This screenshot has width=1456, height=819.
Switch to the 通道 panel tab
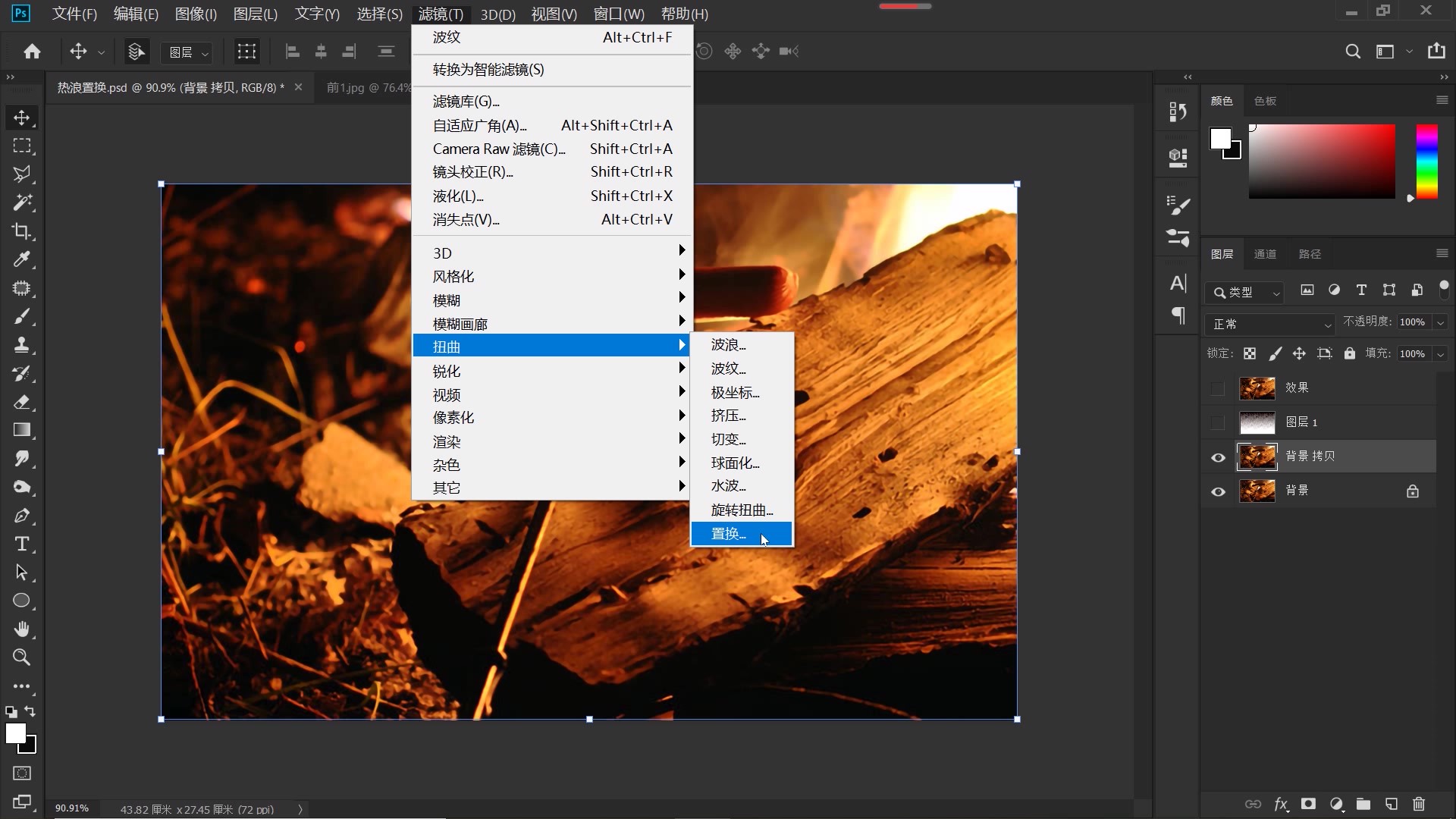(1265, 254)
